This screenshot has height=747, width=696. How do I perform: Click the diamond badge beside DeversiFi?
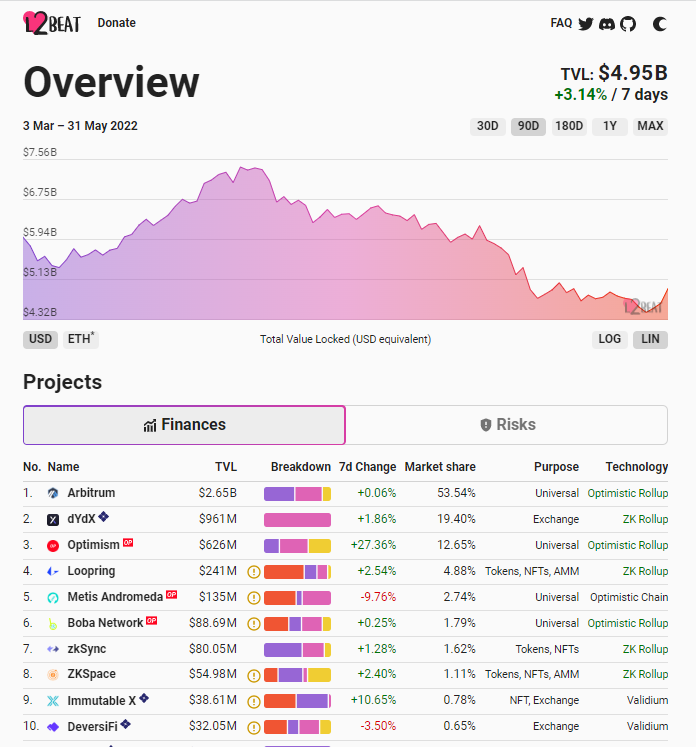[125, 725]
